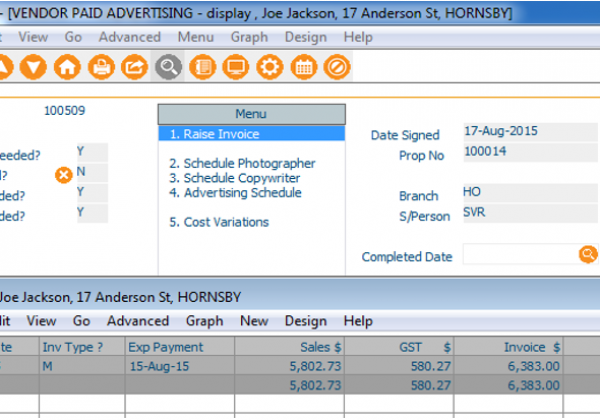Click the Sales $ column header

click(x=289, y=347)
